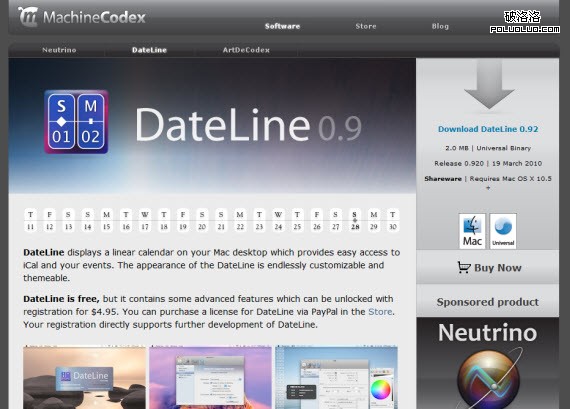Image resolution: width=570 pixels, height=409 pixels.
Task: Click 'DateLine is free,' bold text
Action: 61,299
